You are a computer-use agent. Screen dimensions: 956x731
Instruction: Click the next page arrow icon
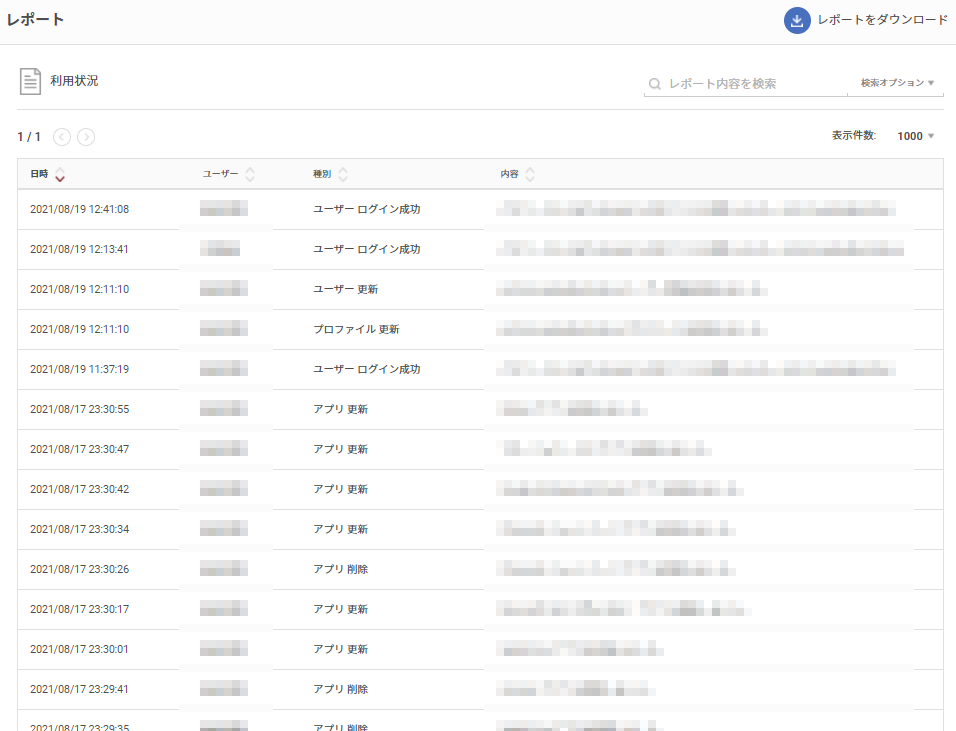85,136
